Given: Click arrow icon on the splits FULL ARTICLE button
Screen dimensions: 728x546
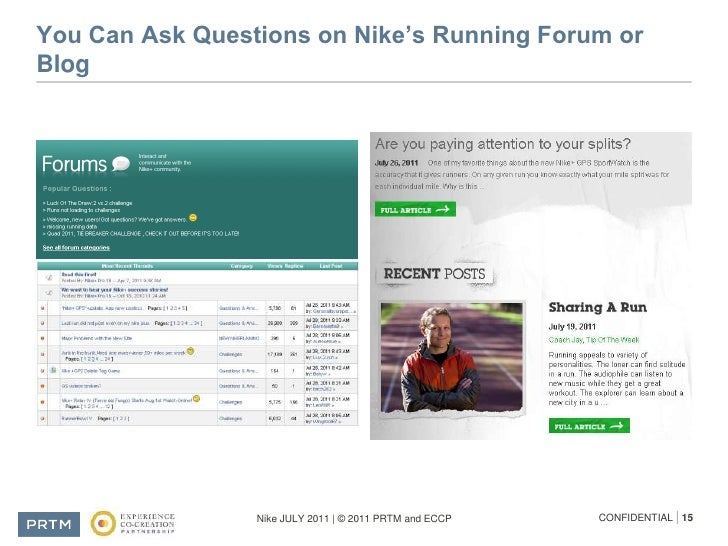Looking at the screenshot, I should (442, 209).
